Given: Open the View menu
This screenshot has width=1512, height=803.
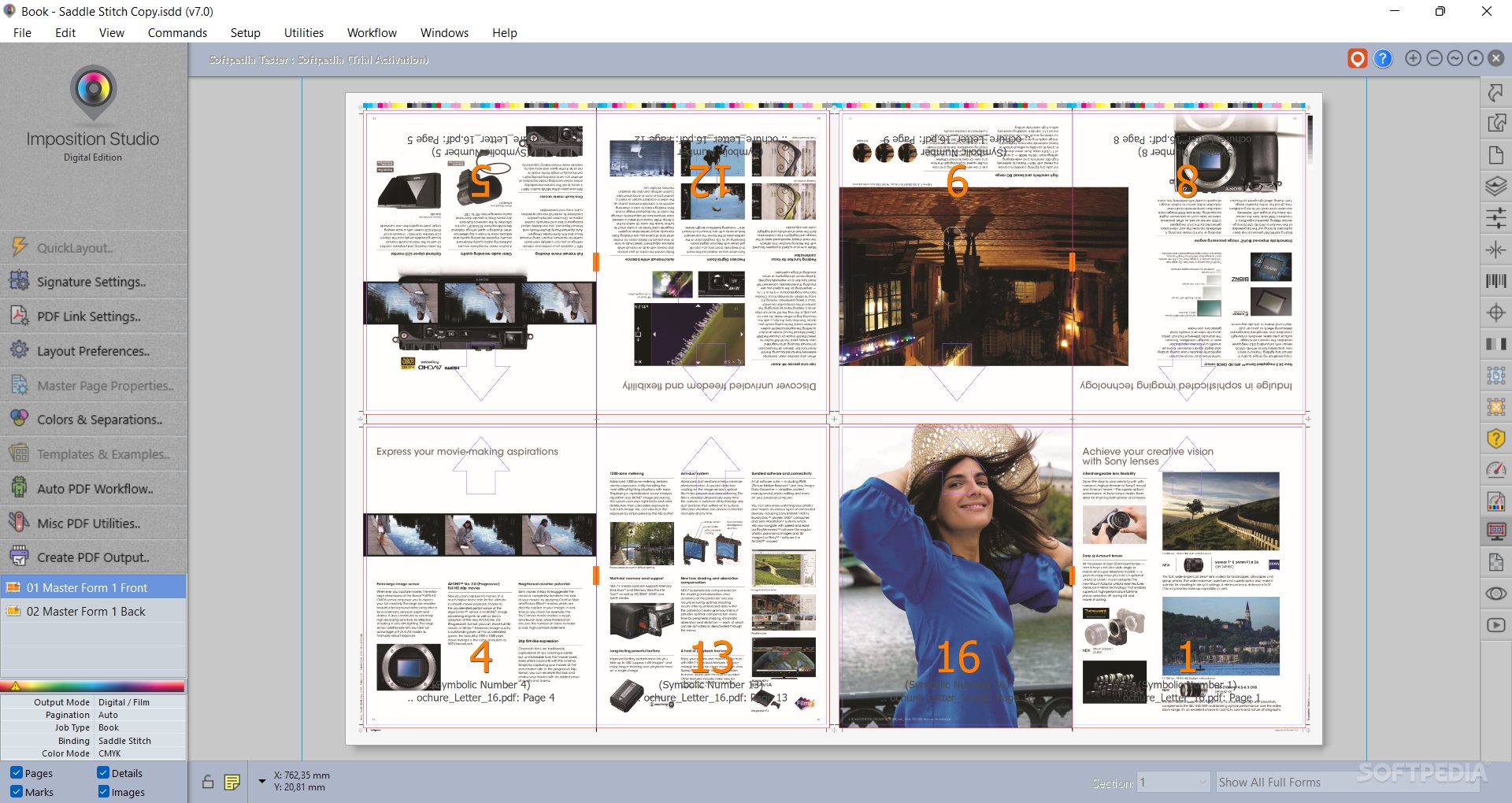Looking at the screenshot, I should (111, 32).
